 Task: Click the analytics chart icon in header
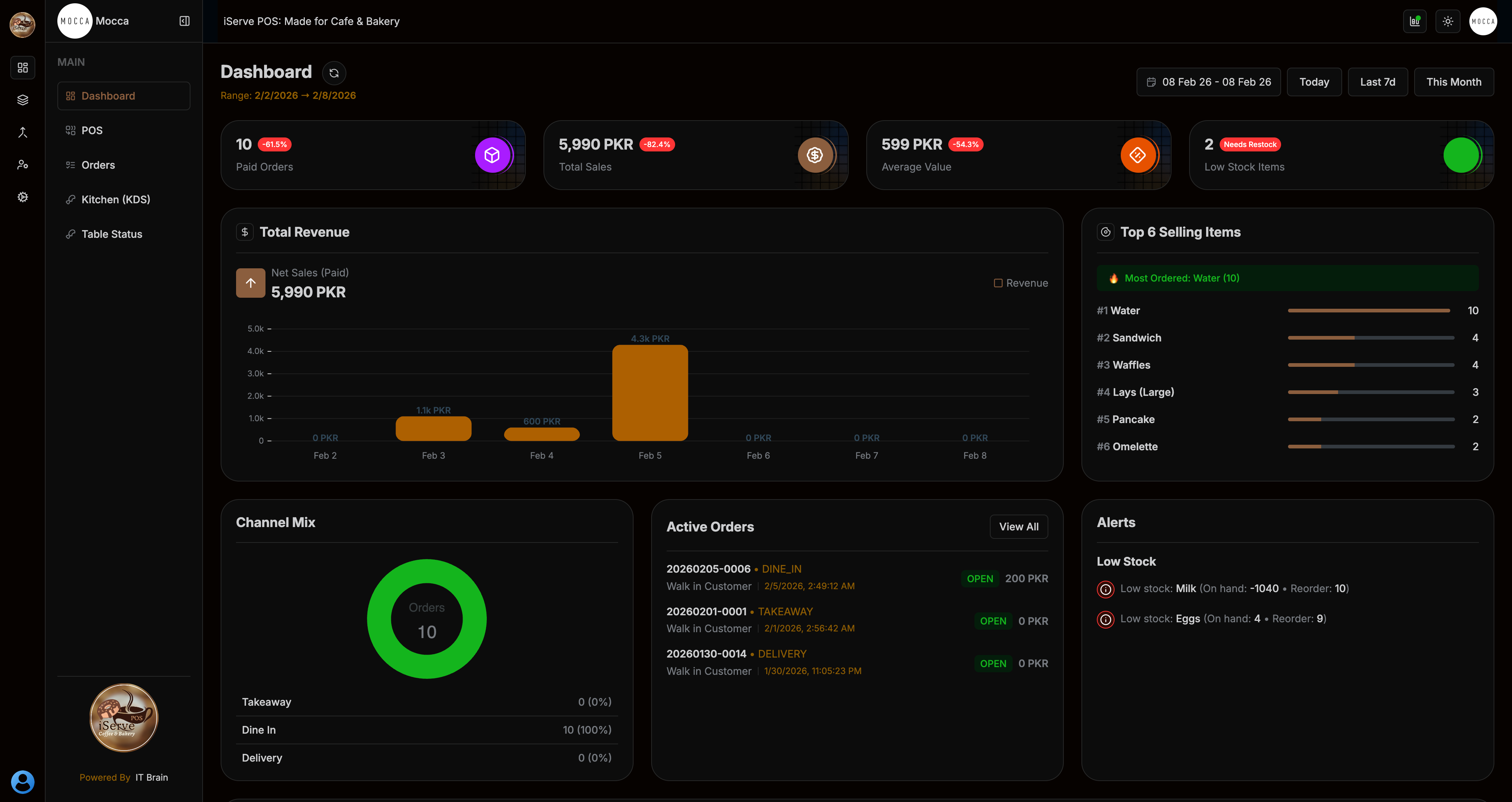(1415, 21)
